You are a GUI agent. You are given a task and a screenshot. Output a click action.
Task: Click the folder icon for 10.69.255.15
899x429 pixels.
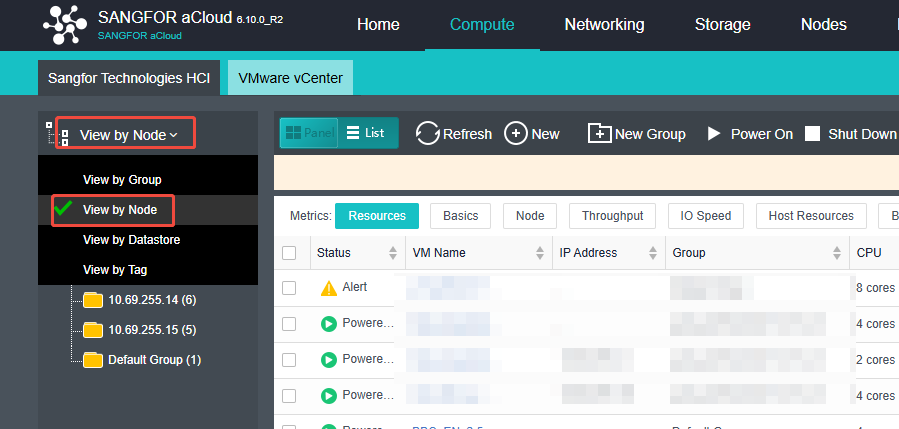pos(93,330)
